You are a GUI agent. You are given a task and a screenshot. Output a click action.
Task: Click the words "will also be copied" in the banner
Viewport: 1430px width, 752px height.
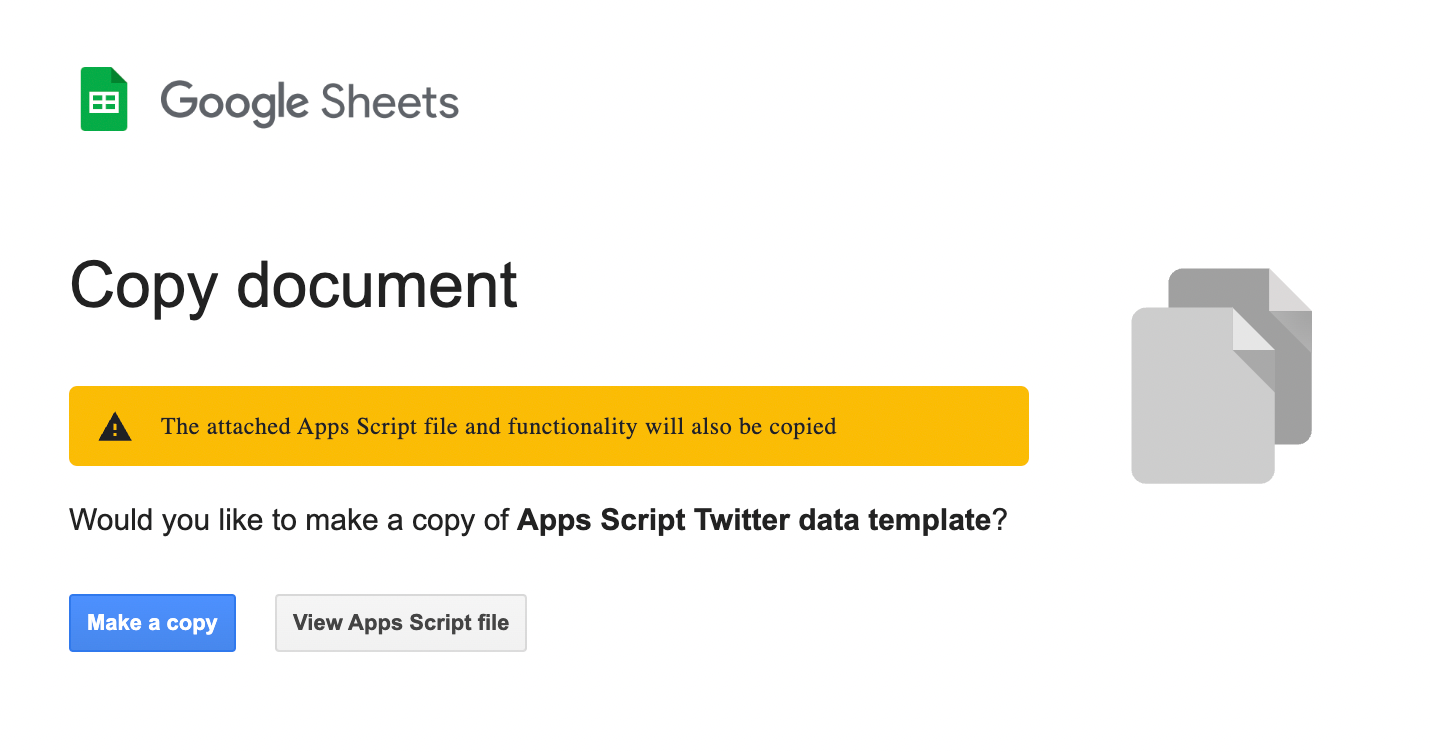(740, 427)
